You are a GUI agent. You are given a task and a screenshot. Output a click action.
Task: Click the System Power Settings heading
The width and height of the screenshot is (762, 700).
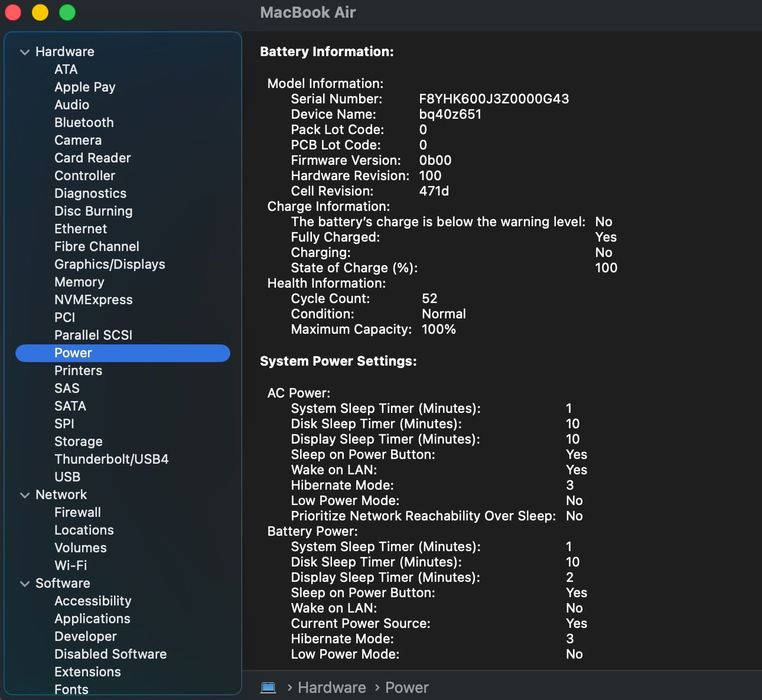coord(338,361)
